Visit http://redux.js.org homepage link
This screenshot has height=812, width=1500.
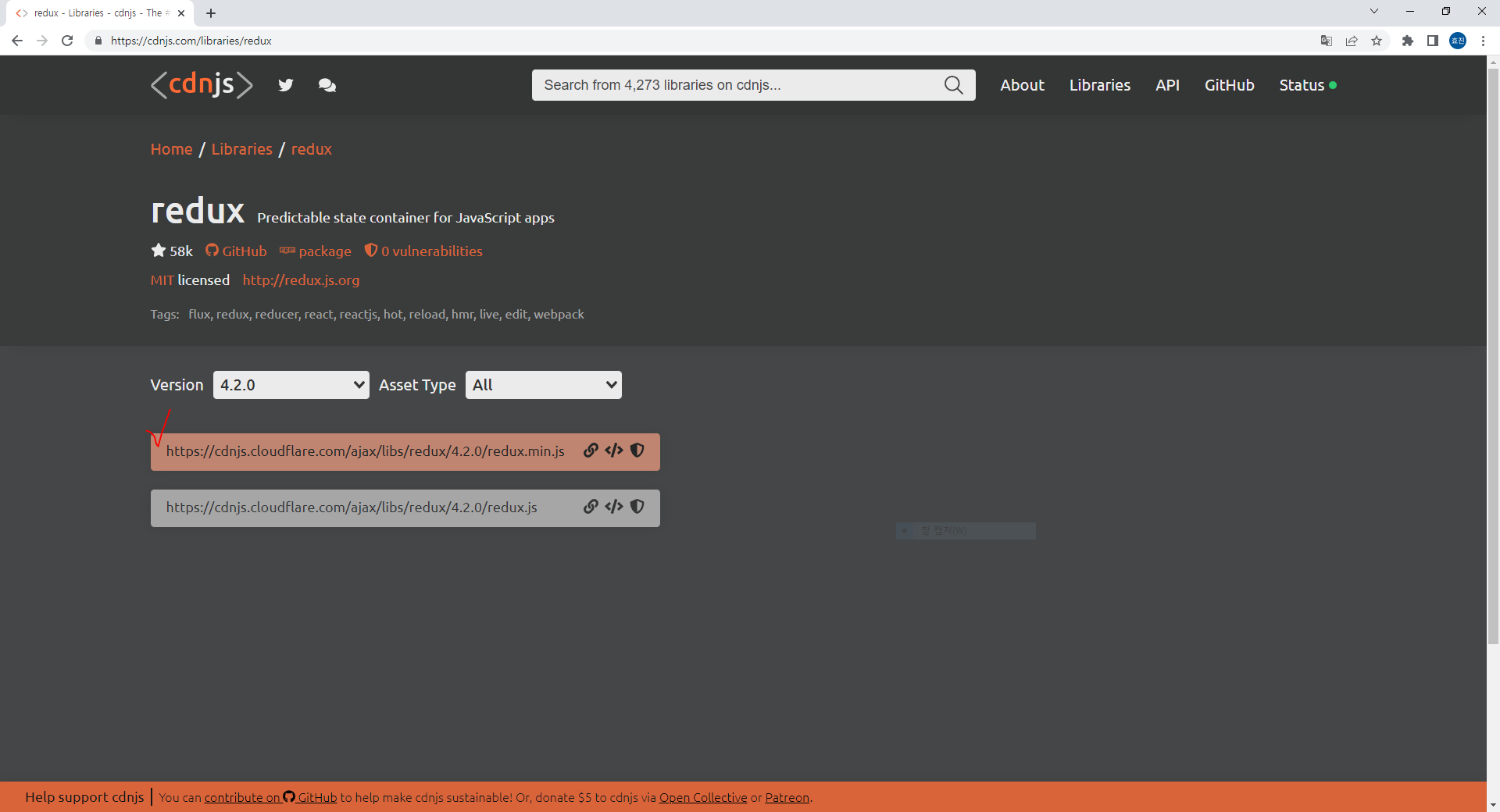coord(301,280)
